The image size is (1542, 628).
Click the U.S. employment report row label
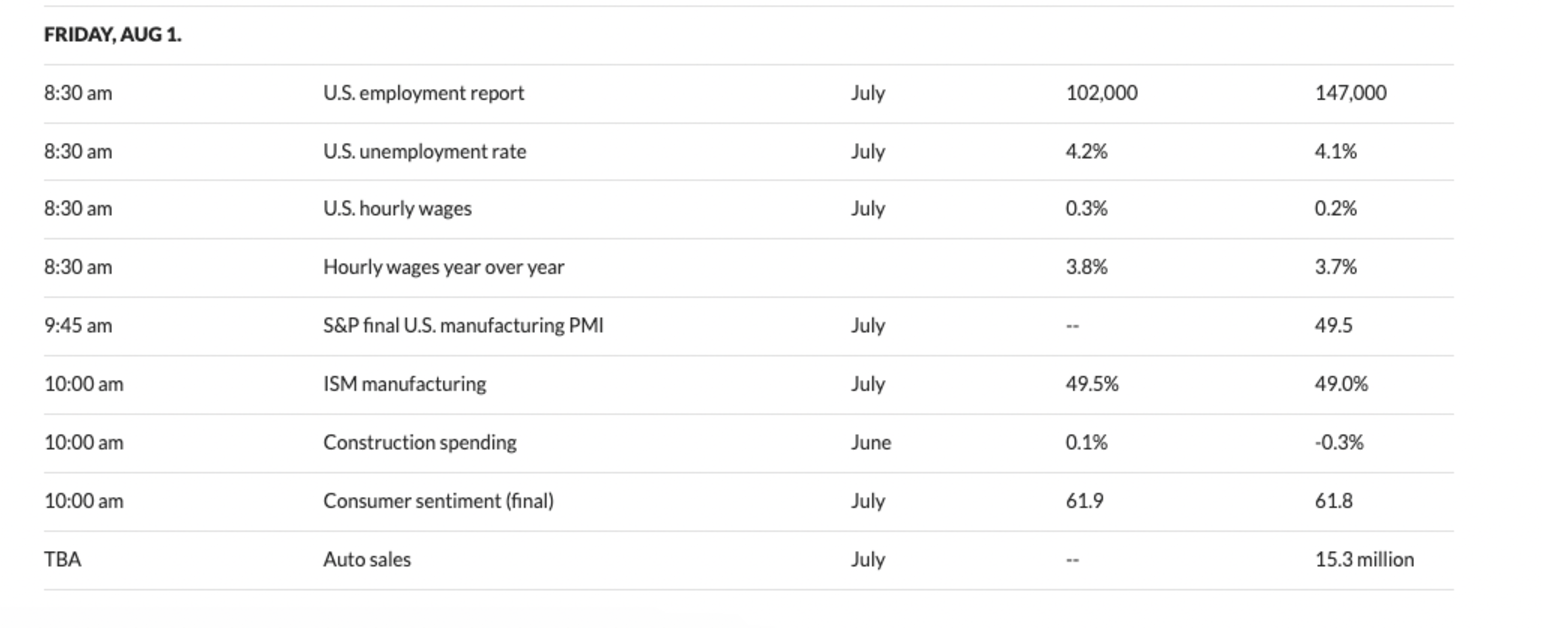click(423, 93)
